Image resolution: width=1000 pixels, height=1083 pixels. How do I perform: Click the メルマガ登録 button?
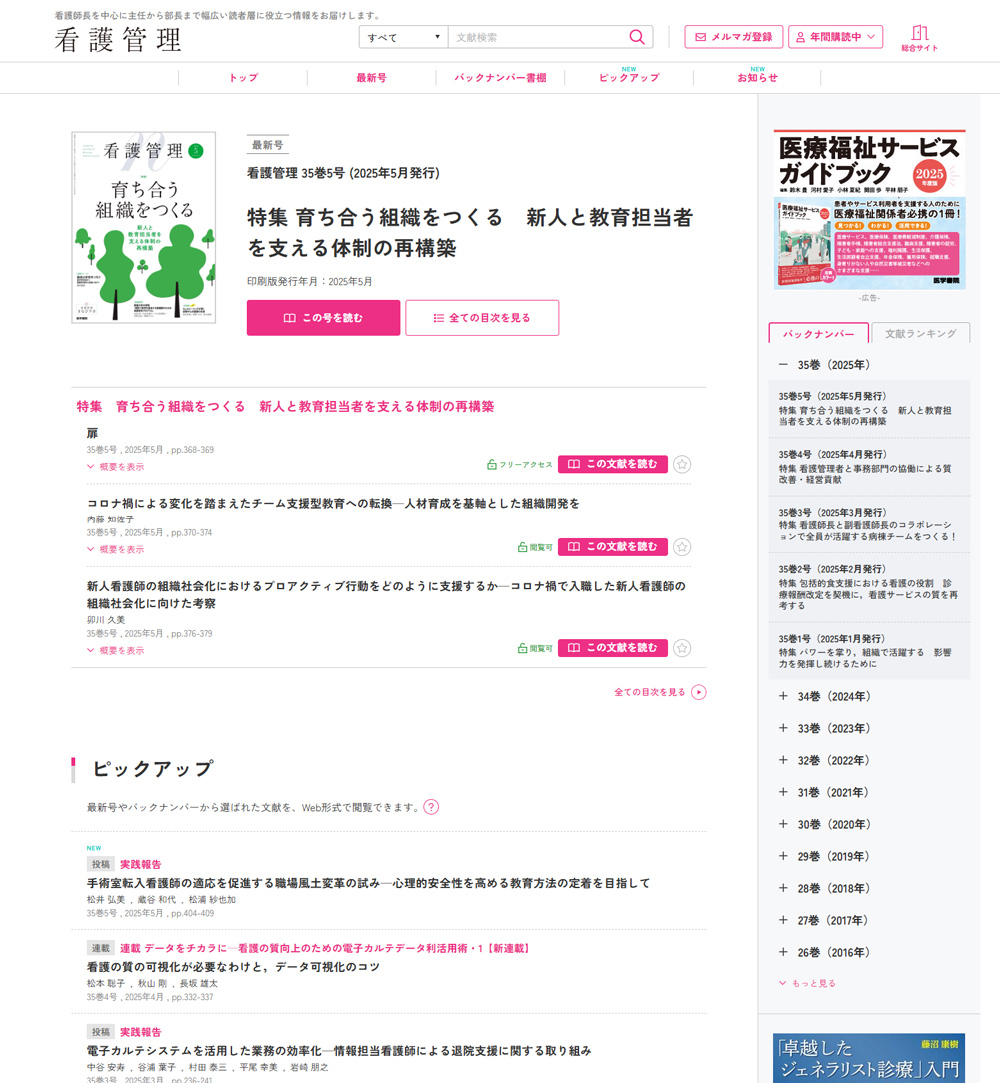click(733, 37)
